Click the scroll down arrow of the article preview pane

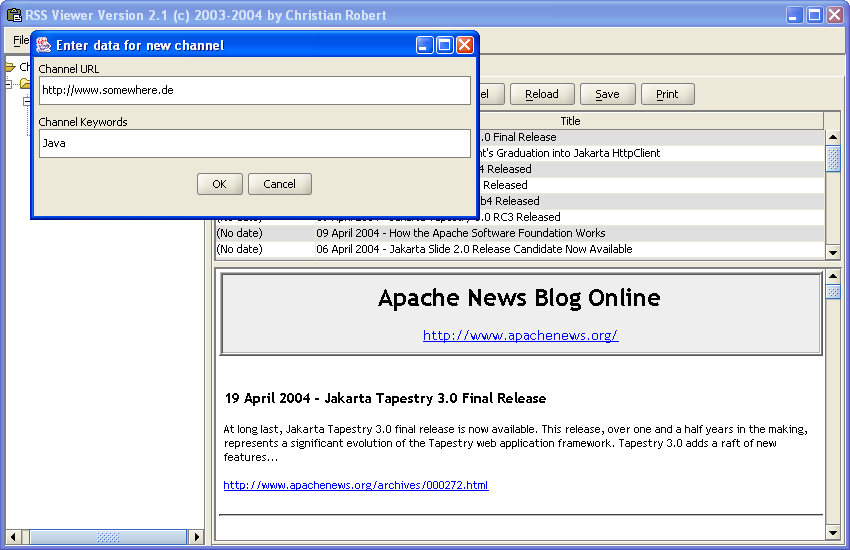click(833, 533)
